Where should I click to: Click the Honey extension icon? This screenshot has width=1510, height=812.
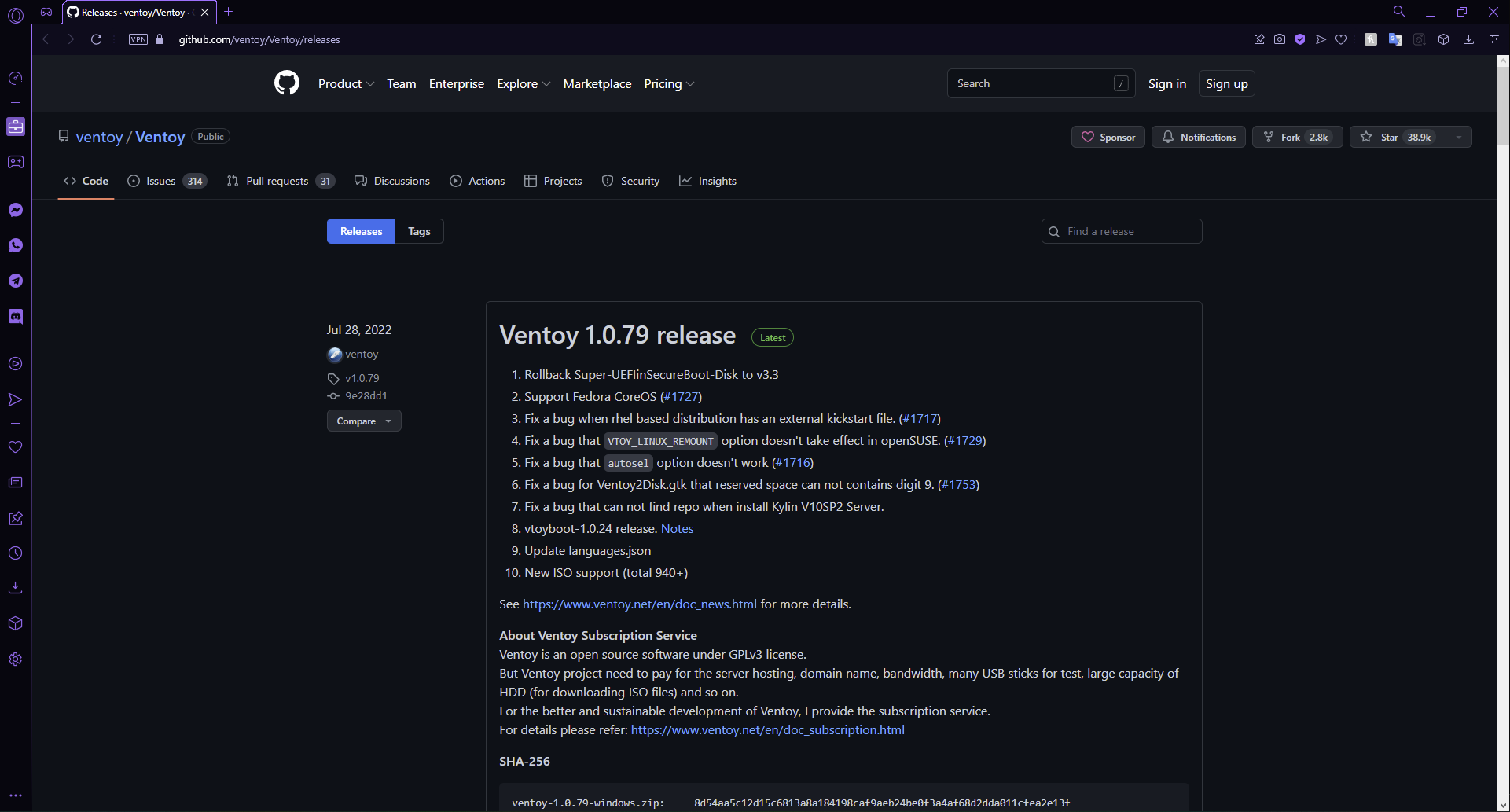pyautogui.click(x=1370, y=39)
